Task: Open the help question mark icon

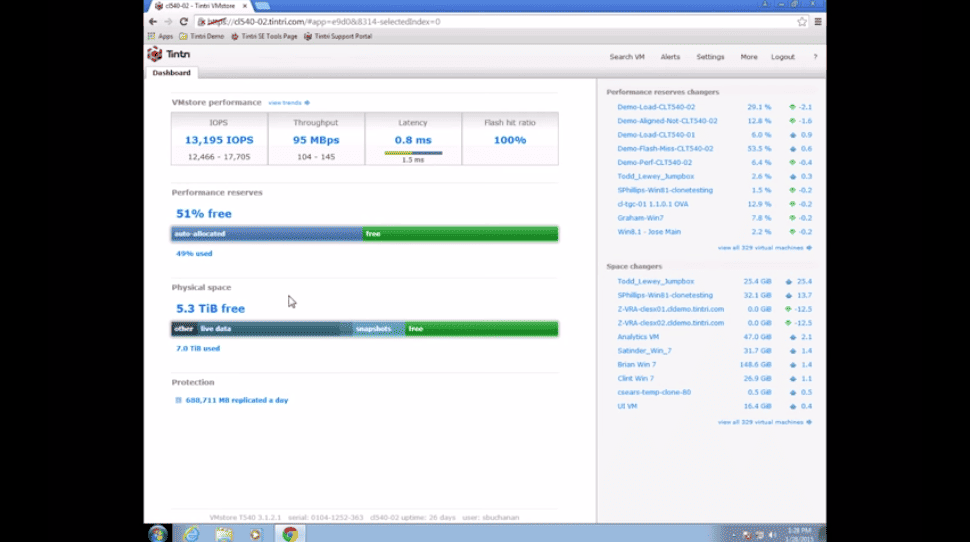Action: point(815,57)
